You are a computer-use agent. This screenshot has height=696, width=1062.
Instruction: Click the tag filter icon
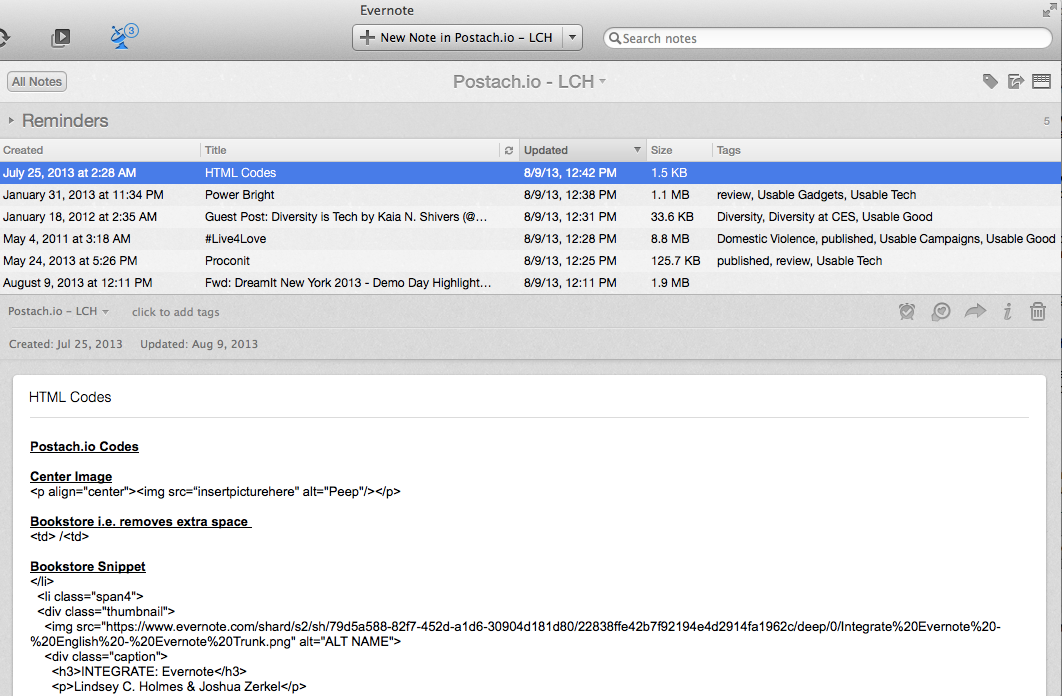coord(990,82)
